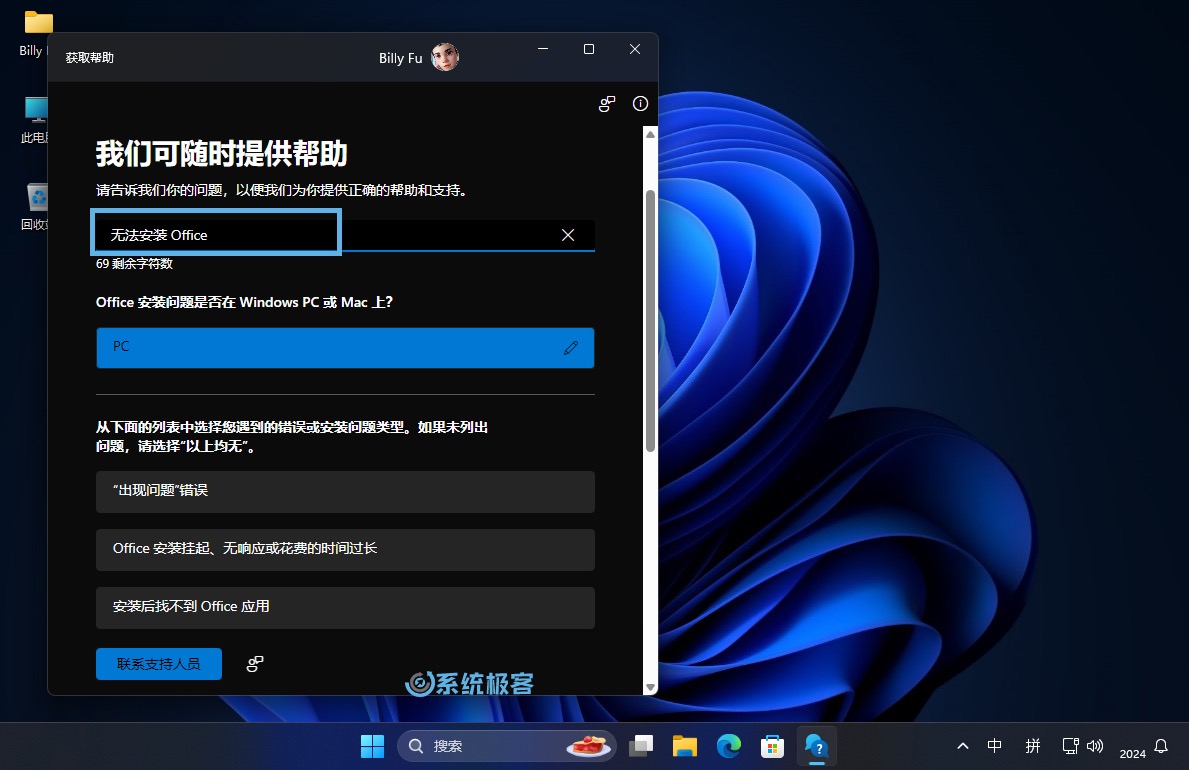Screen dimensions: 1189x770
Task: Launch Microsoft Edge from the taskbar
Action: click(x=728, y=746)
